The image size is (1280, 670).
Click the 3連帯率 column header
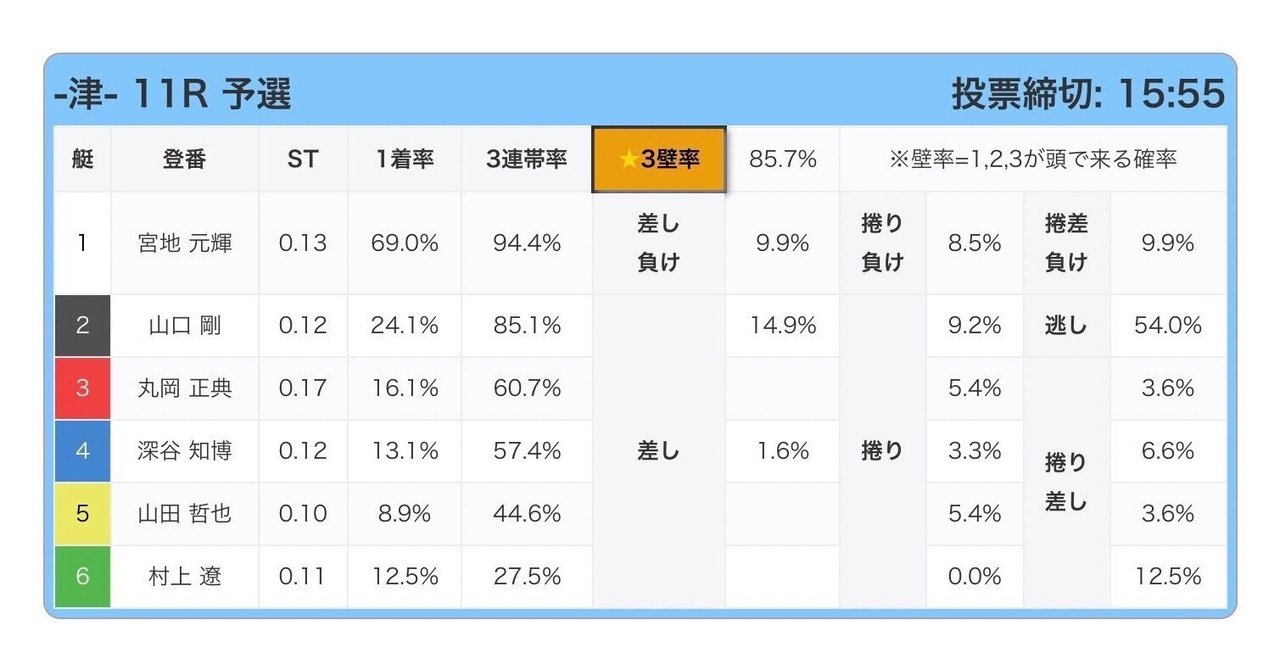pyautogui.click(x=527, y=159)
